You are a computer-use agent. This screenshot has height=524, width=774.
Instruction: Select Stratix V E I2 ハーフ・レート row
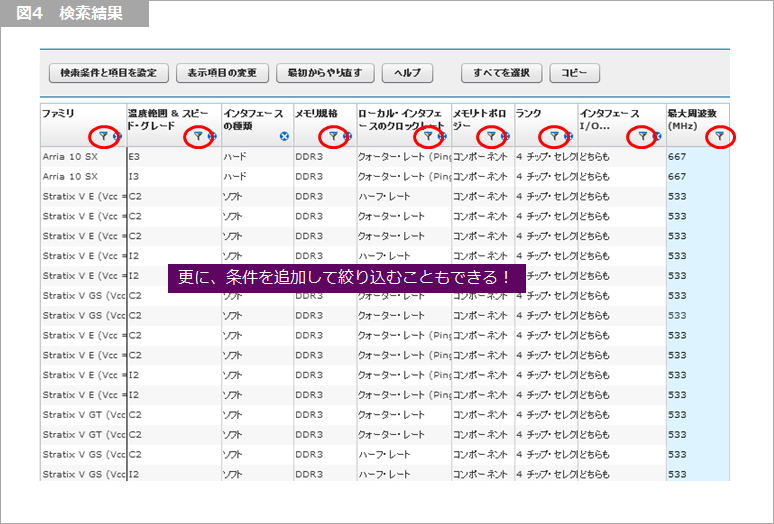click(385, 256)
